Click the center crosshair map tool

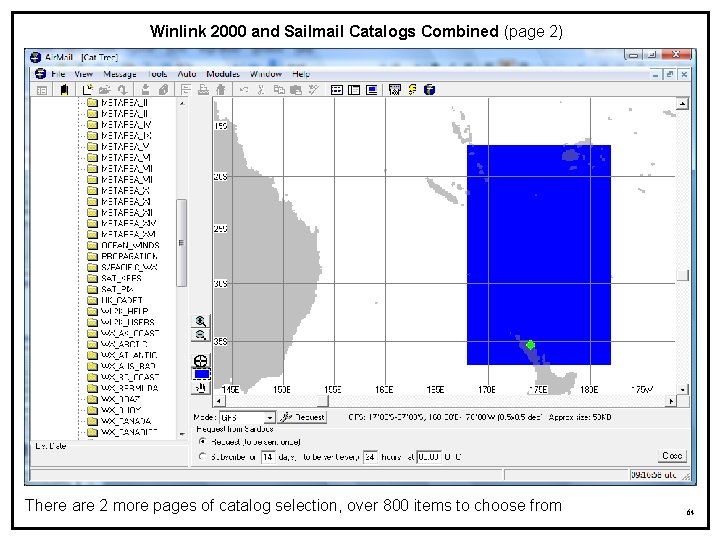[x=200, y=361]
